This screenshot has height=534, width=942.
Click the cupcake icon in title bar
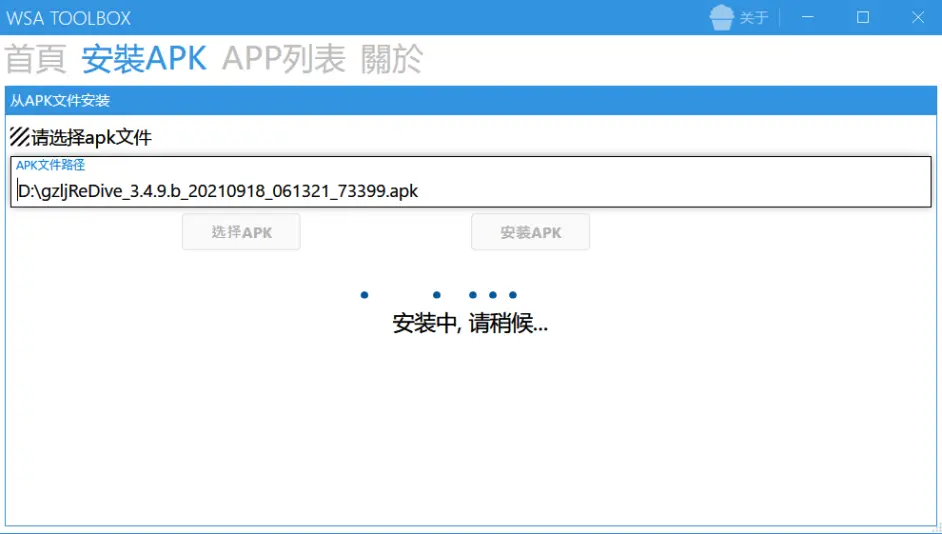tap(721, 17)
